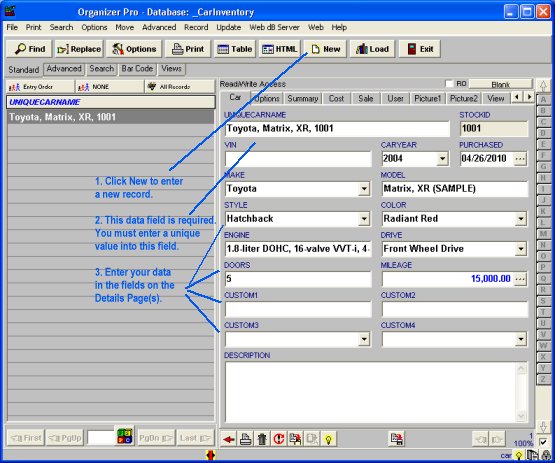Click the down arrow below alphabet index
This screenshot has width=555, height=463.
pyautogui.click(x=543, y=427)
